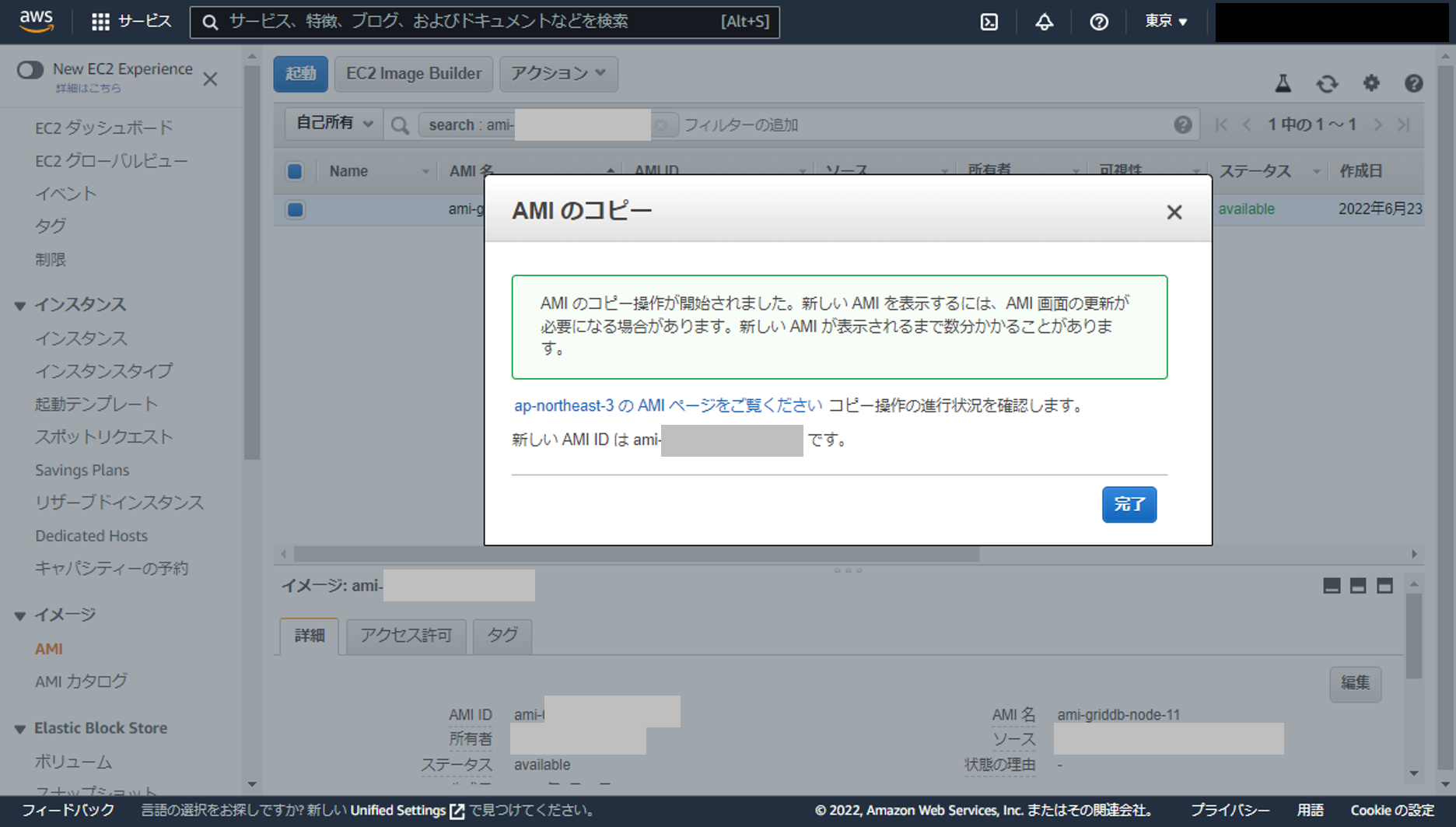Viewport: 1456px width, 827px height.
Task: Open イベント in the sidebar
Action: (x=65, y=194)
